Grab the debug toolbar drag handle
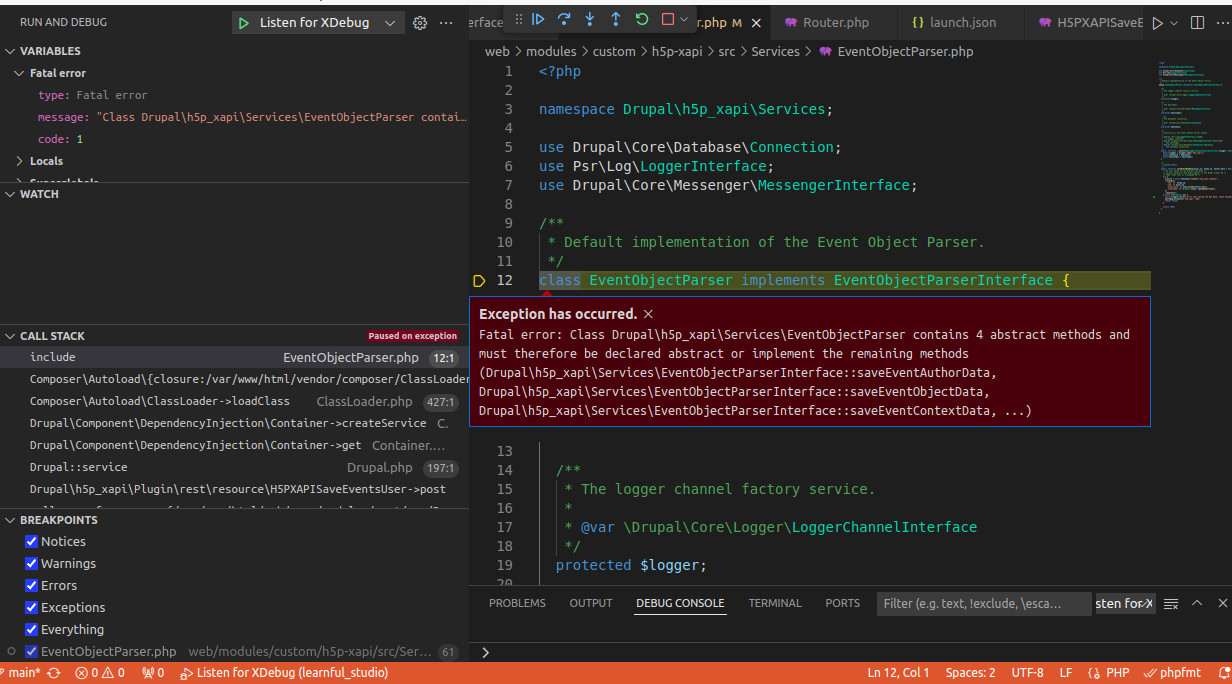Image resolution: width=1232 pixels, height=684 pixels. click(x=518, y=19)
